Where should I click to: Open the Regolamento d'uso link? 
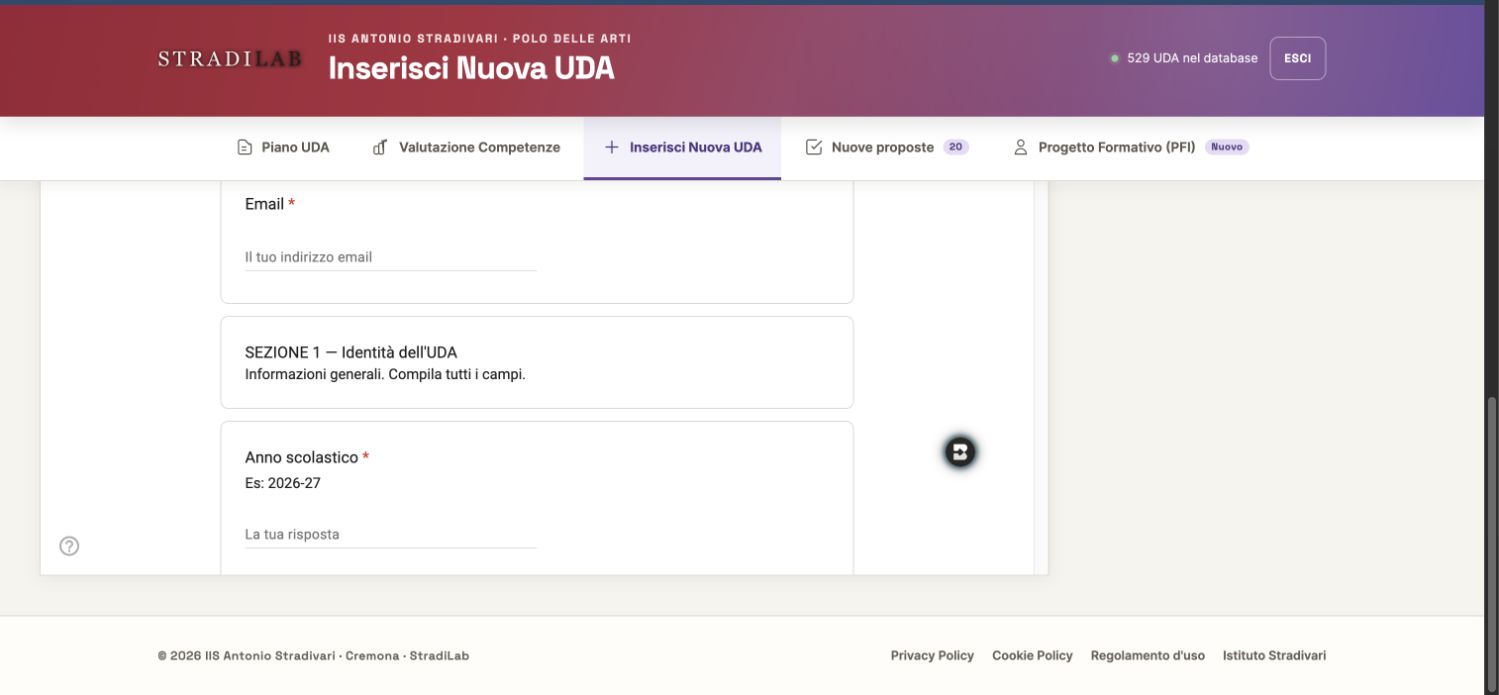pos(1148,656)
